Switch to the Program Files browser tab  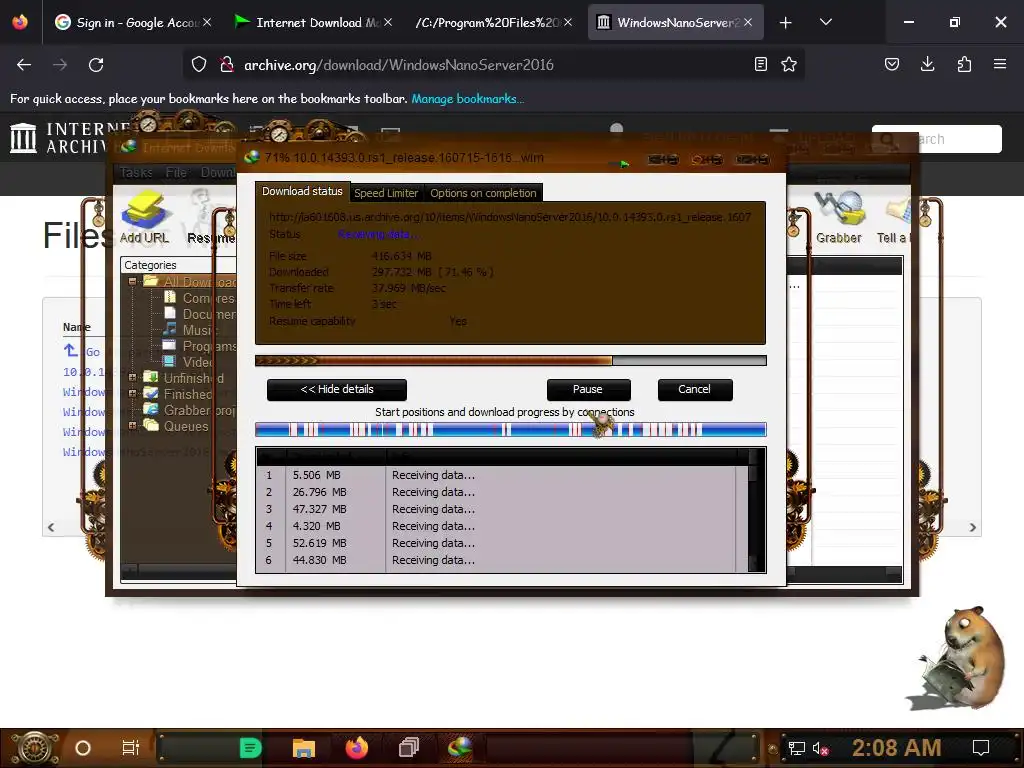pos(494,23)
